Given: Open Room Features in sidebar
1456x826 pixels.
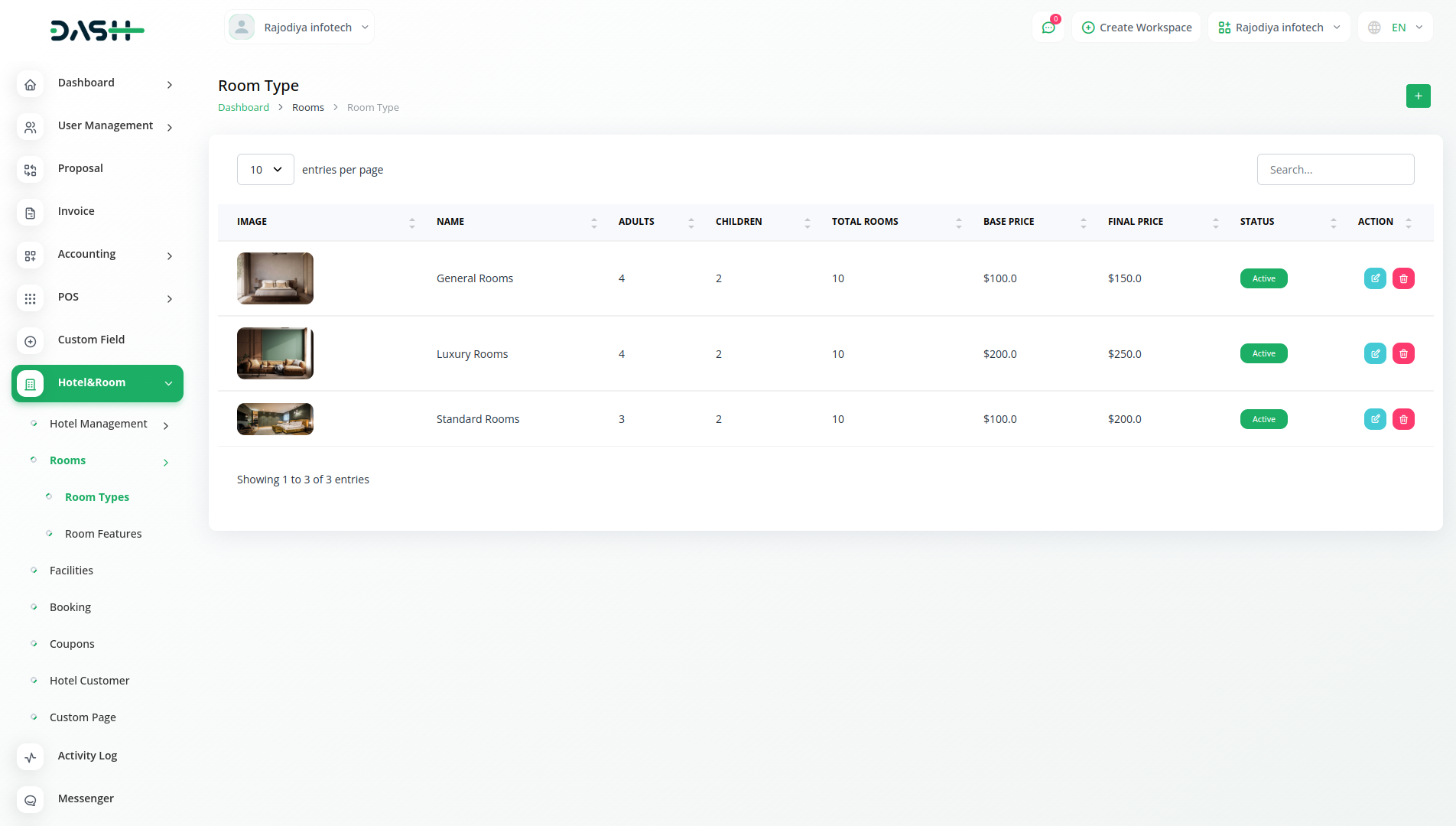Looking at the screenshot, I should (x=103, y=534).
